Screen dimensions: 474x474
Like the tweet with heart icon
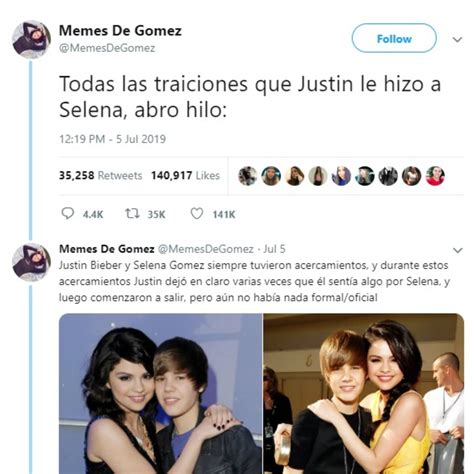197,213
